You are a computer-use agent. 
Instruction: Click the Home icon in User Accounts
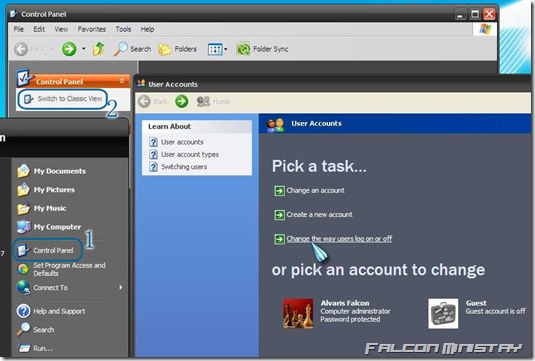tap(204, 101)
